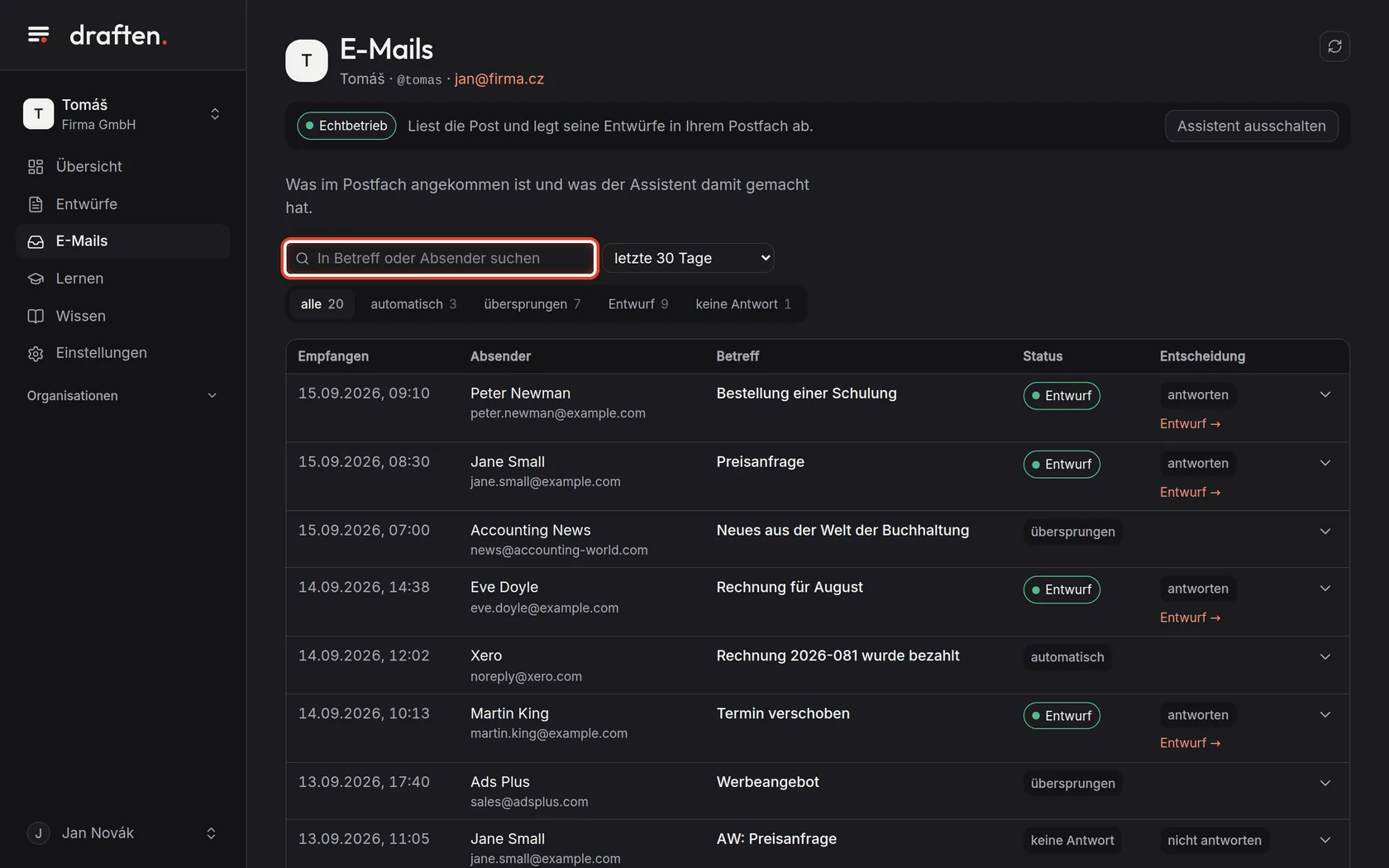Go to Entwürfe in the sidebar
The height and width of the screenshot is (868, 1389).
pos(123,204)
